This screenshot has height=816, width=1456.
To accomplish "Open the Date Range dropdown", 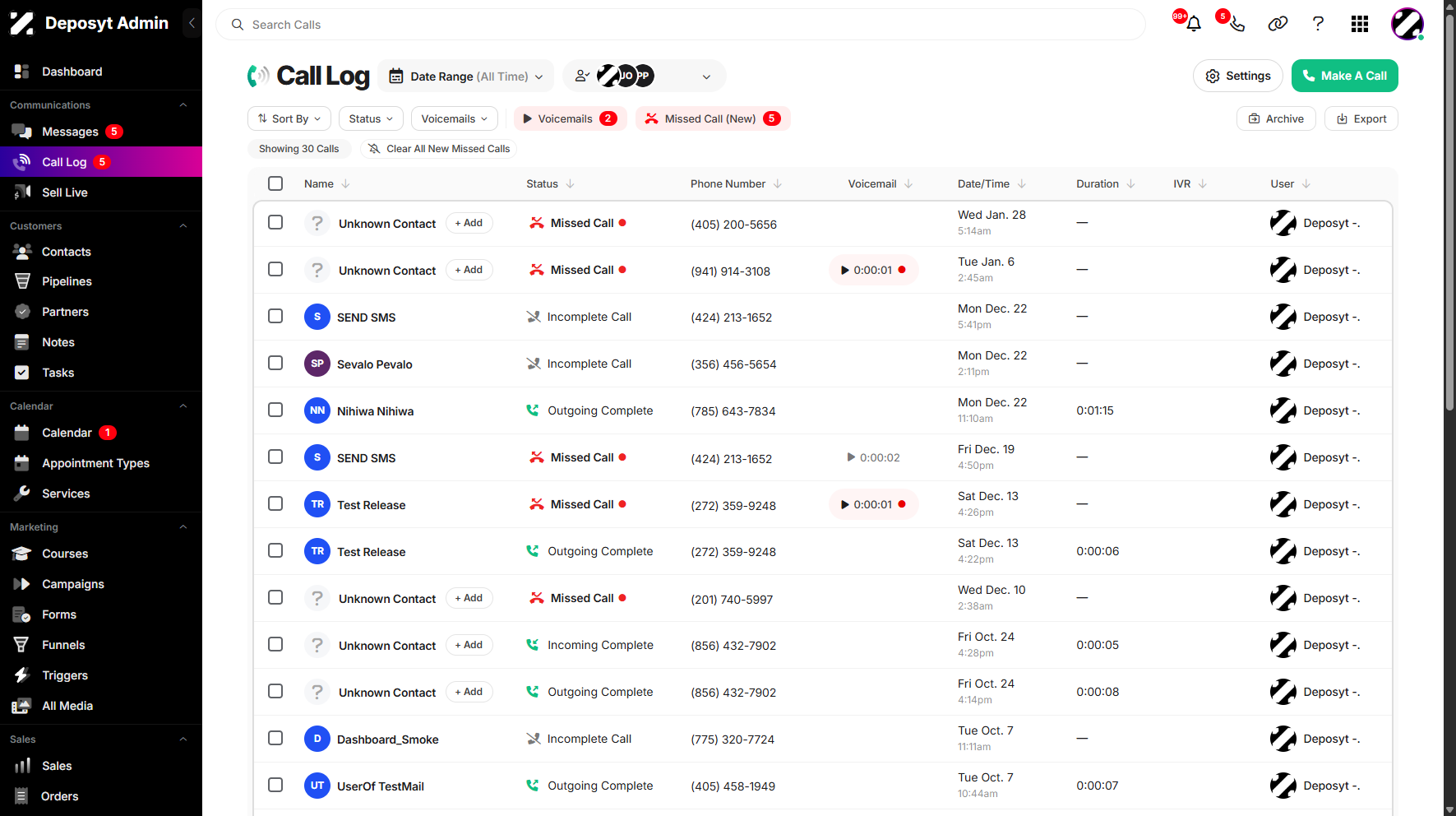I will (465, 76).
